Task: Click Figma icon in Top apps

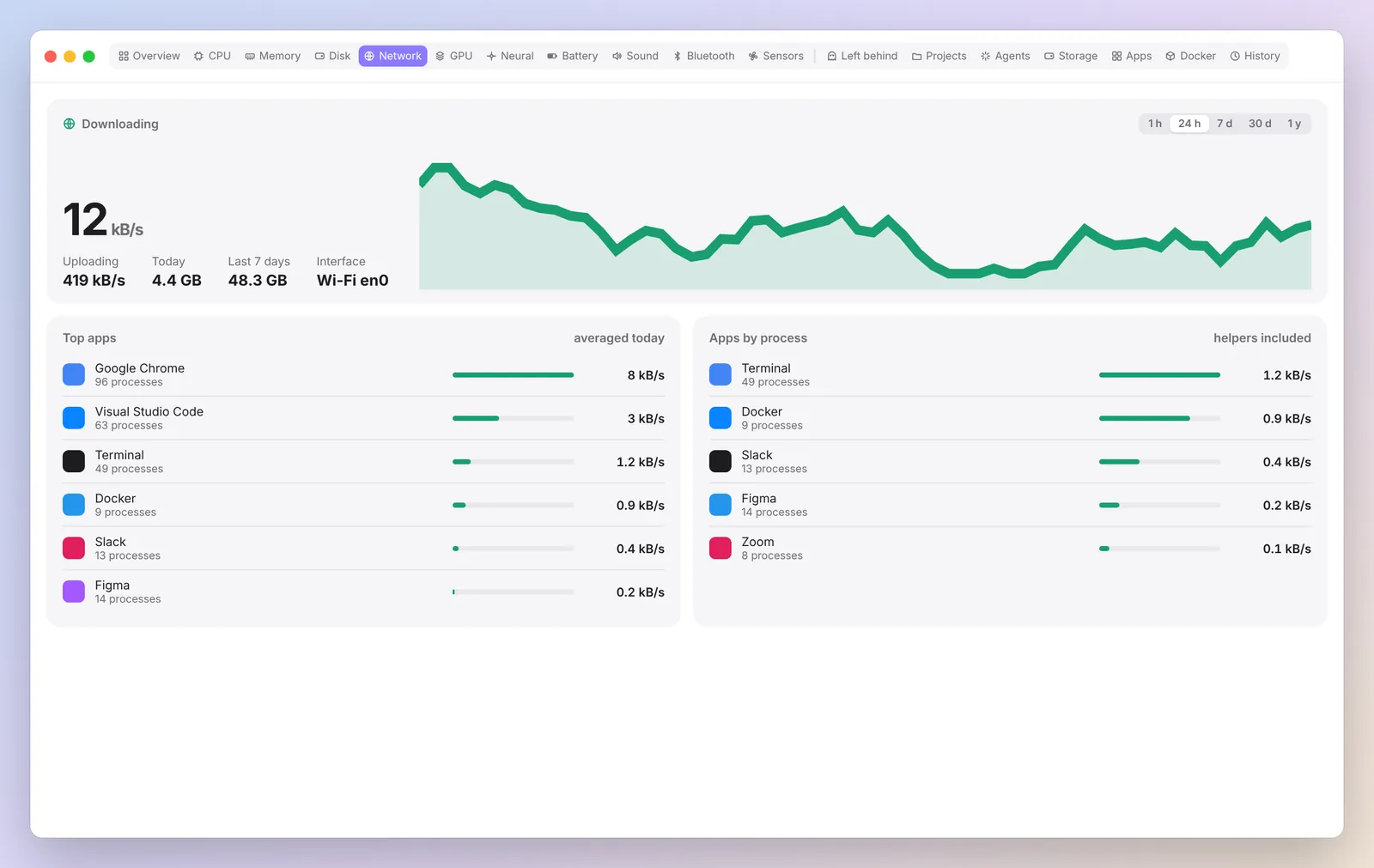Action: [74, 592]
